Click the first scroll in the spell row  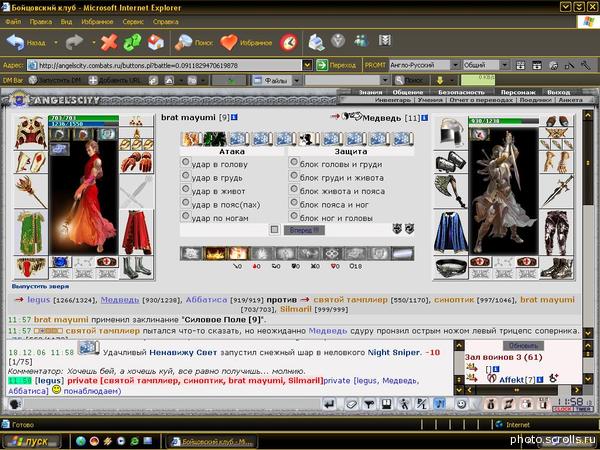click(x=191, y=139)
